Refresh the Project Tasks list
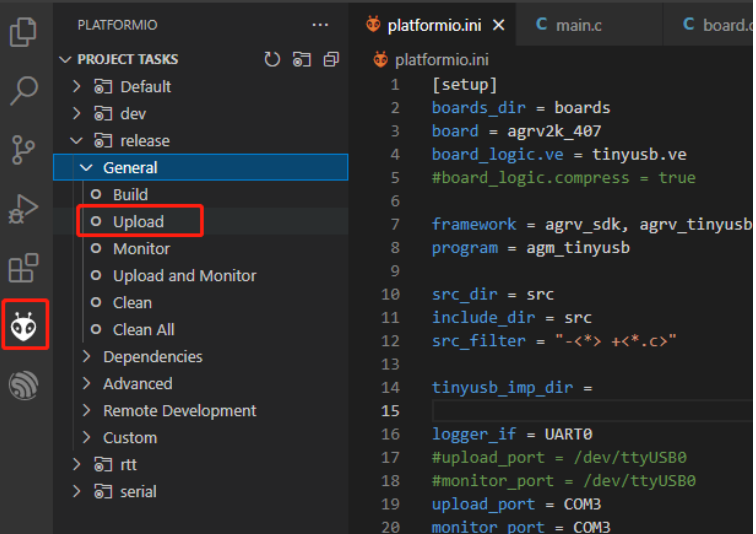 coord(272,59)
